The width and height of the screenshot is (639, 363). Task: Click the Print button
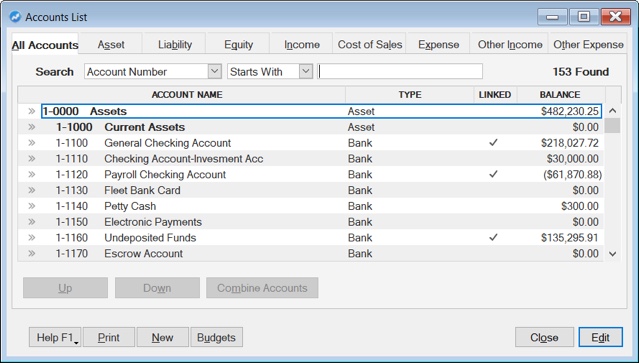coord(109,337)
